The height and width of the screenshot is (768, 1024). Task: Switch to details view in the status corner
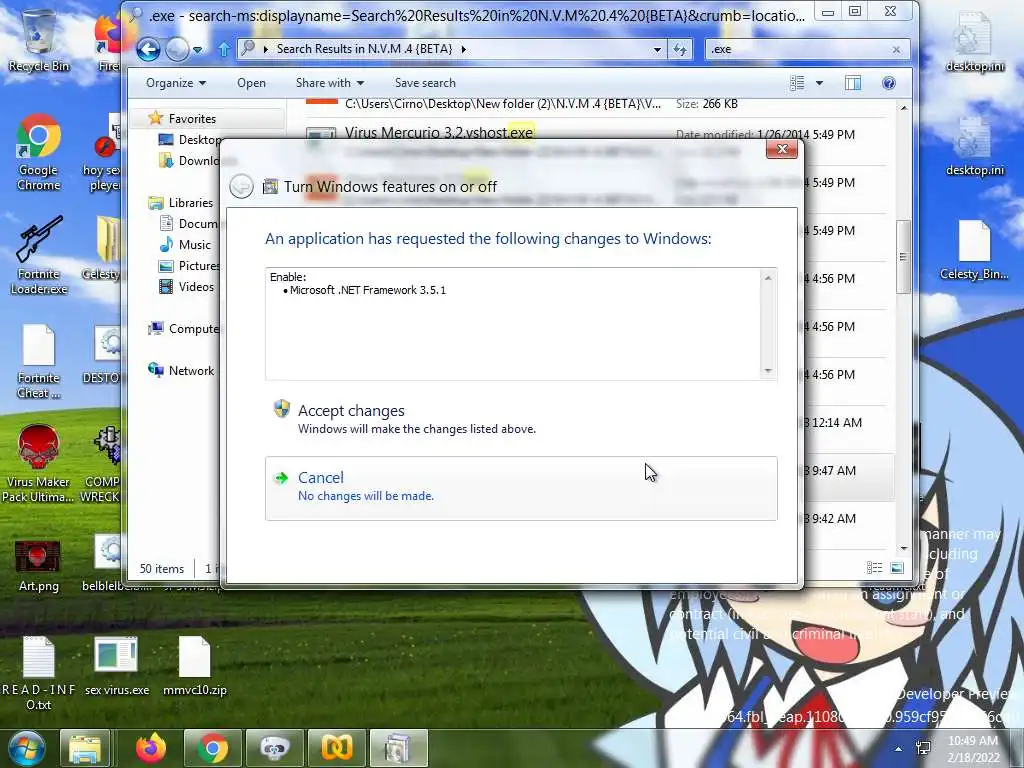pos(874,568)
